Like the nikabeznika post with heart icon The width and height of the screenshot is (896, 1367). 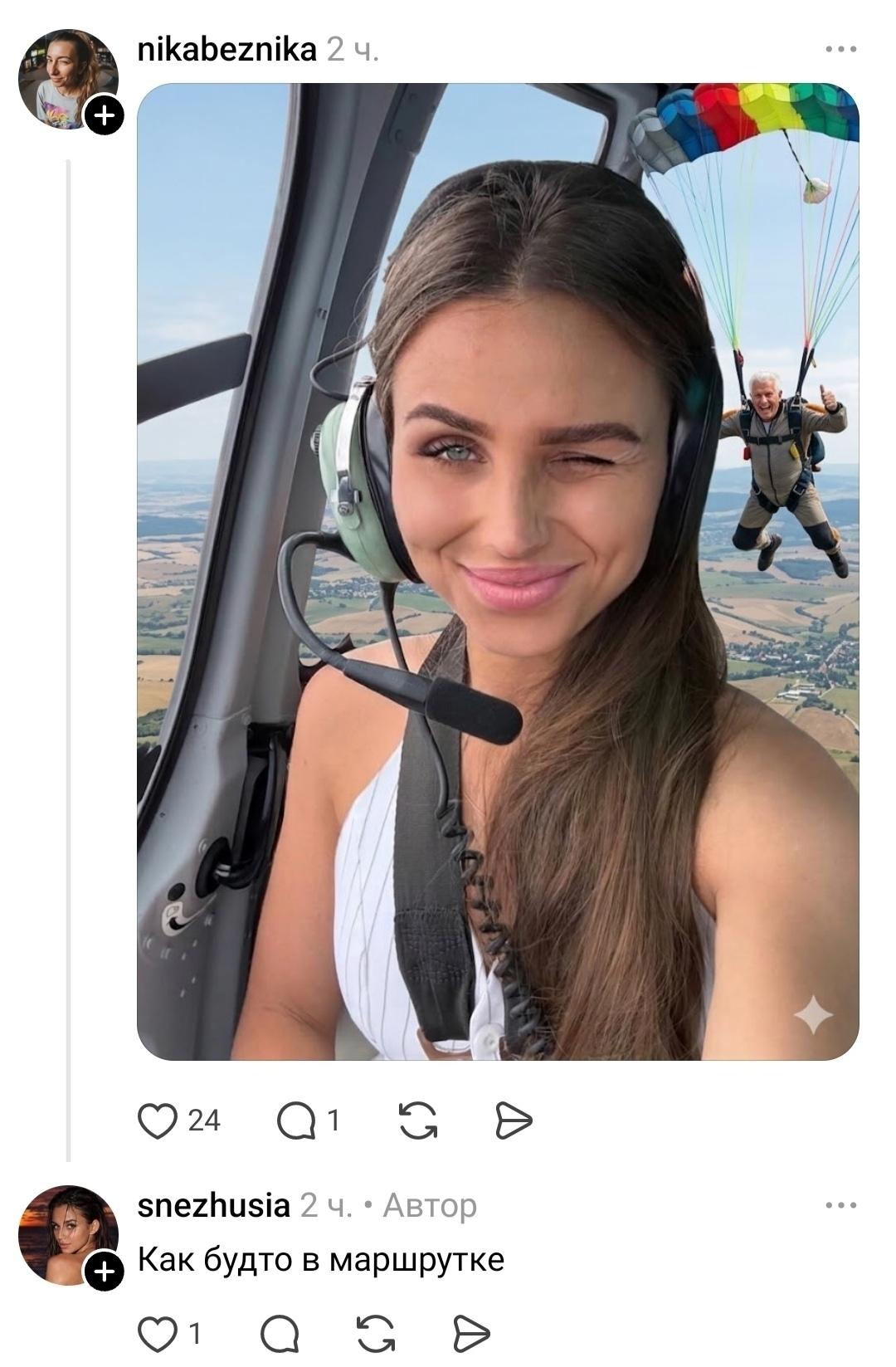[x=158, y=1120]
